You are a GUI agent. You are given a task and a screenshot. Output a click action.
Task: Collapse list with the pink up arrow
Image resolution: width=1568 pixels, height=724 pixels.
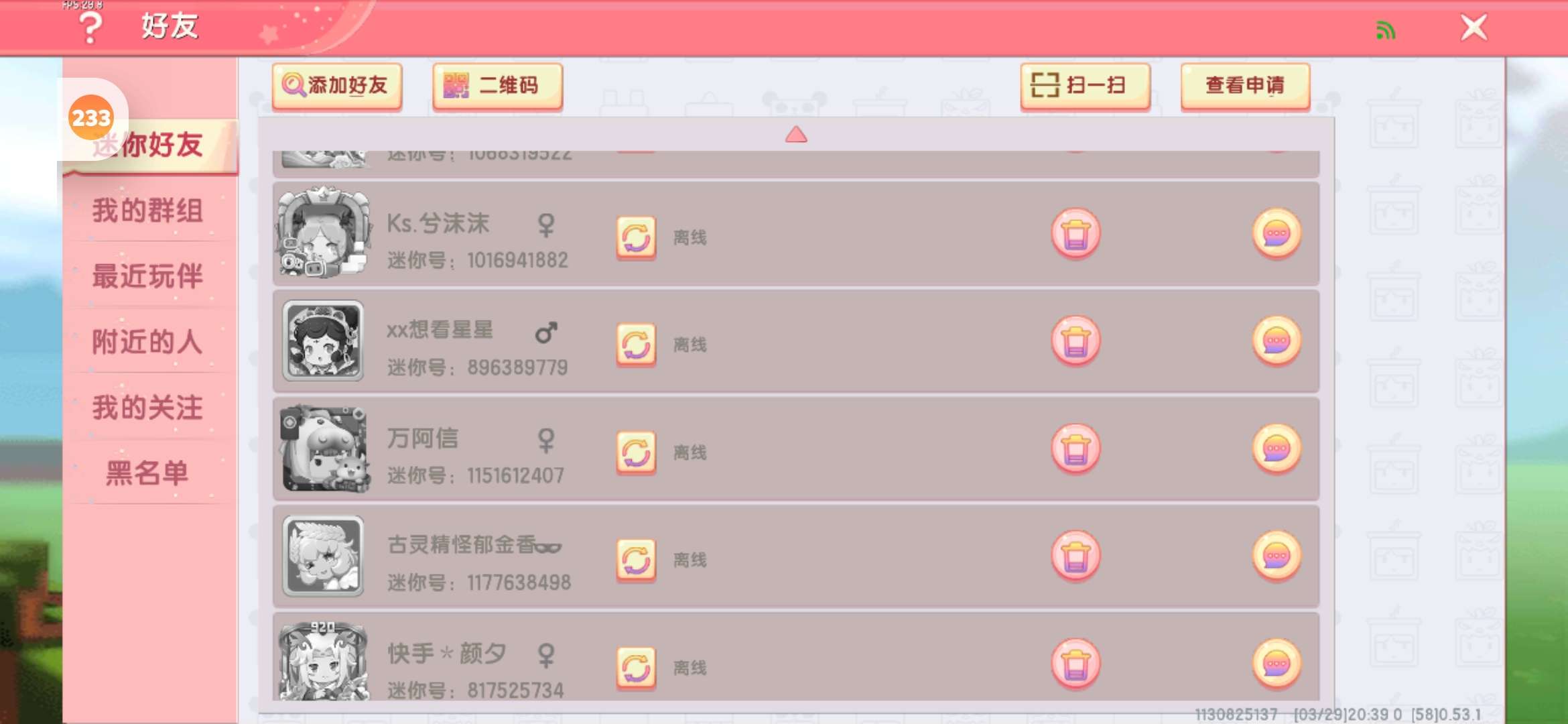pyautogui.click(x=796, y=135)
